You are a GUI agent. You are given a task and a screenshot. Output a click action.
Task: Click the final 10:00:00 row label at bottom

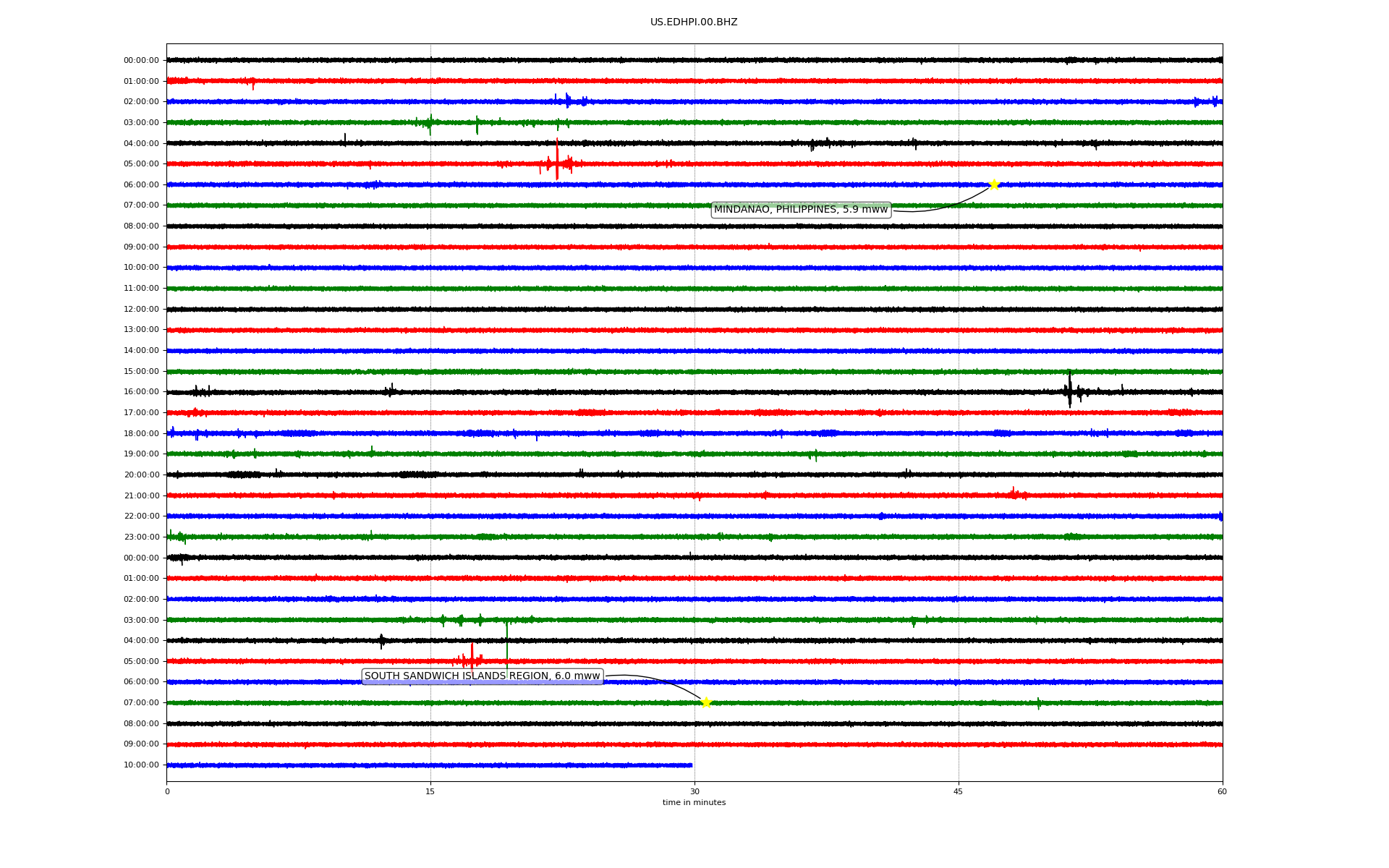(x=141, y=765)
